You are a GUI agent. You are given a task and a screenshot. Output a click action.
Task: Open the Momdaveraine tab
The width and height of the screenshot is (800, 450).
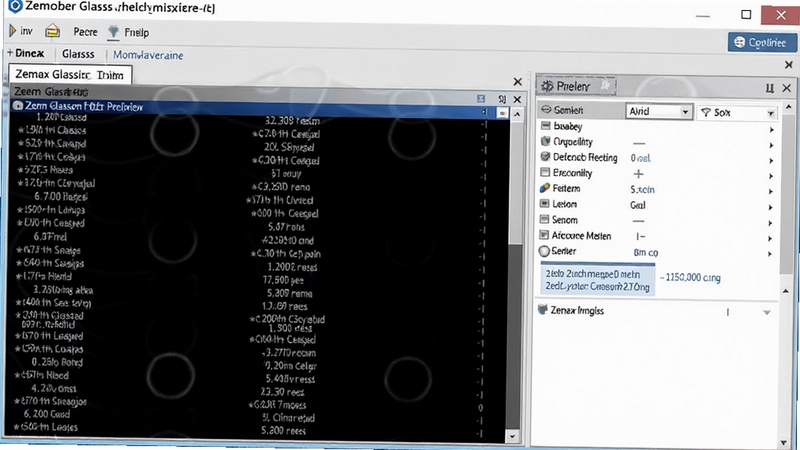[148, 55]
